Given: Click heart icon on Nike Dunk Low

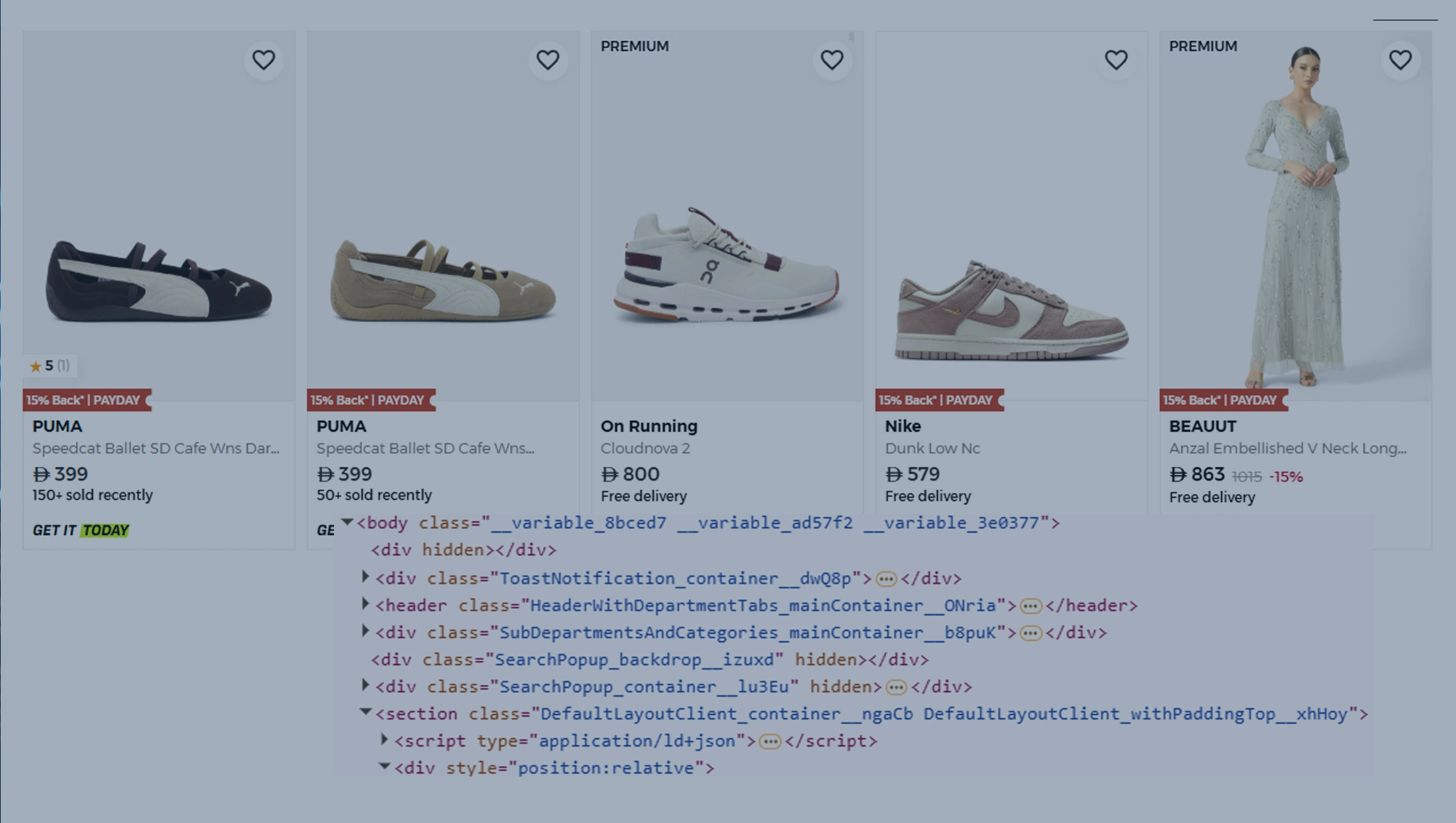Looking at the screenshot, I should click(1116, 60).
